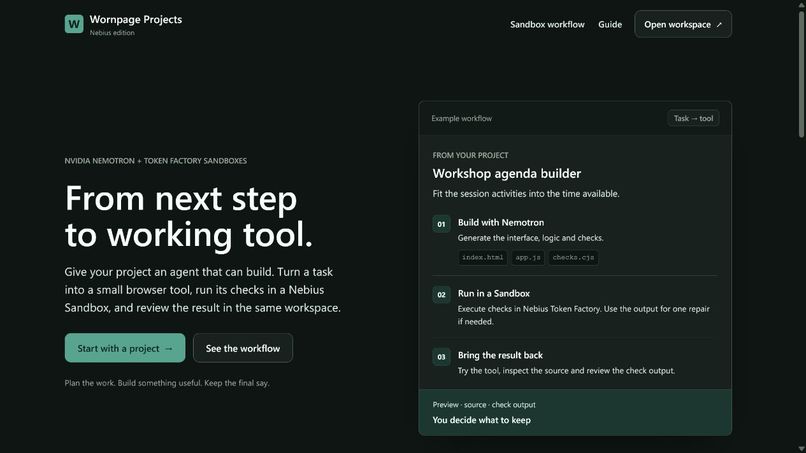The image size is (806, 453).
Task: Click the Start with a project button
Action: 125,348
